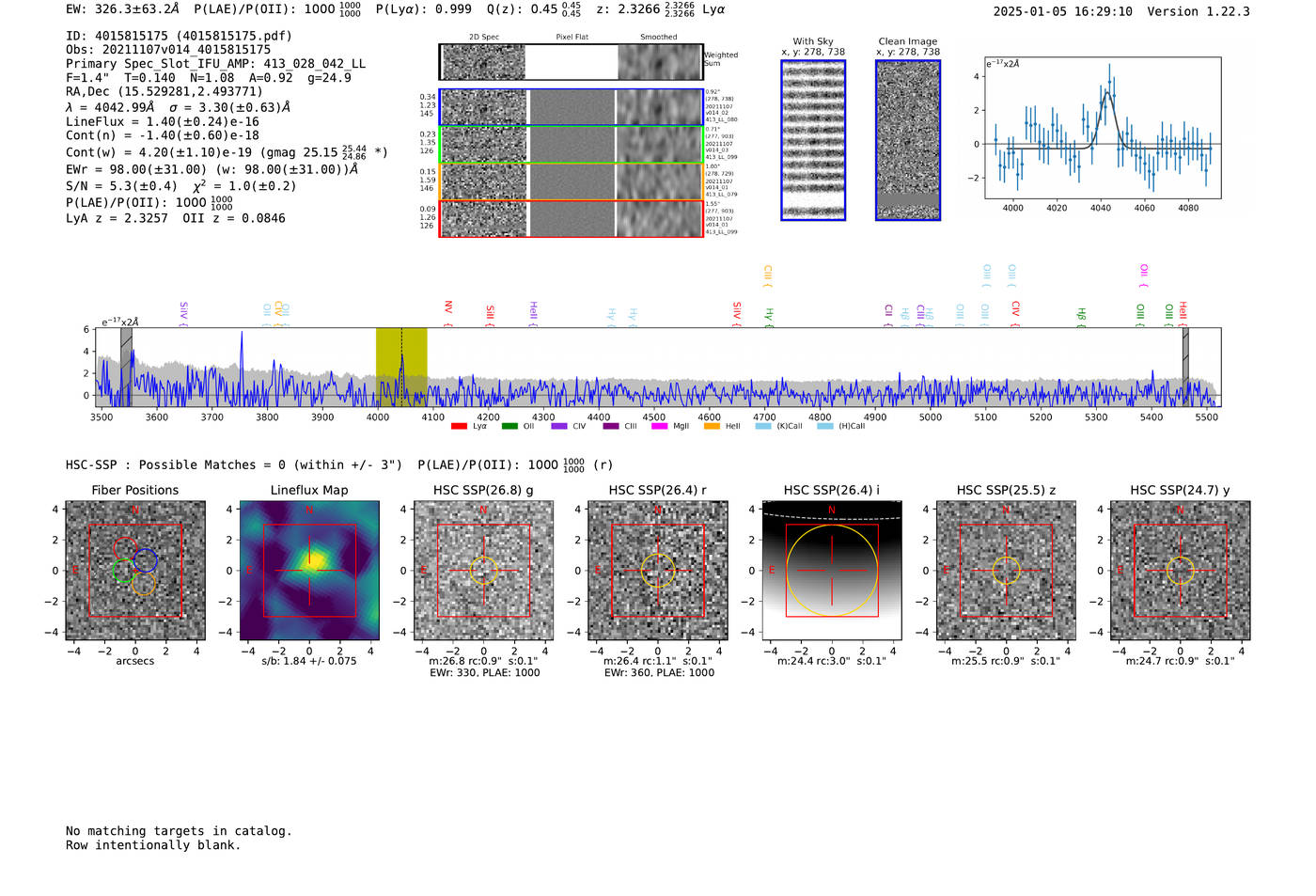Image resolution: width=1316 pixels, height=896 pixels.
Task: Click the m:24.7 rc:0.9" caption under y image
Action: pyautogui.click(x=1181, y=661)
